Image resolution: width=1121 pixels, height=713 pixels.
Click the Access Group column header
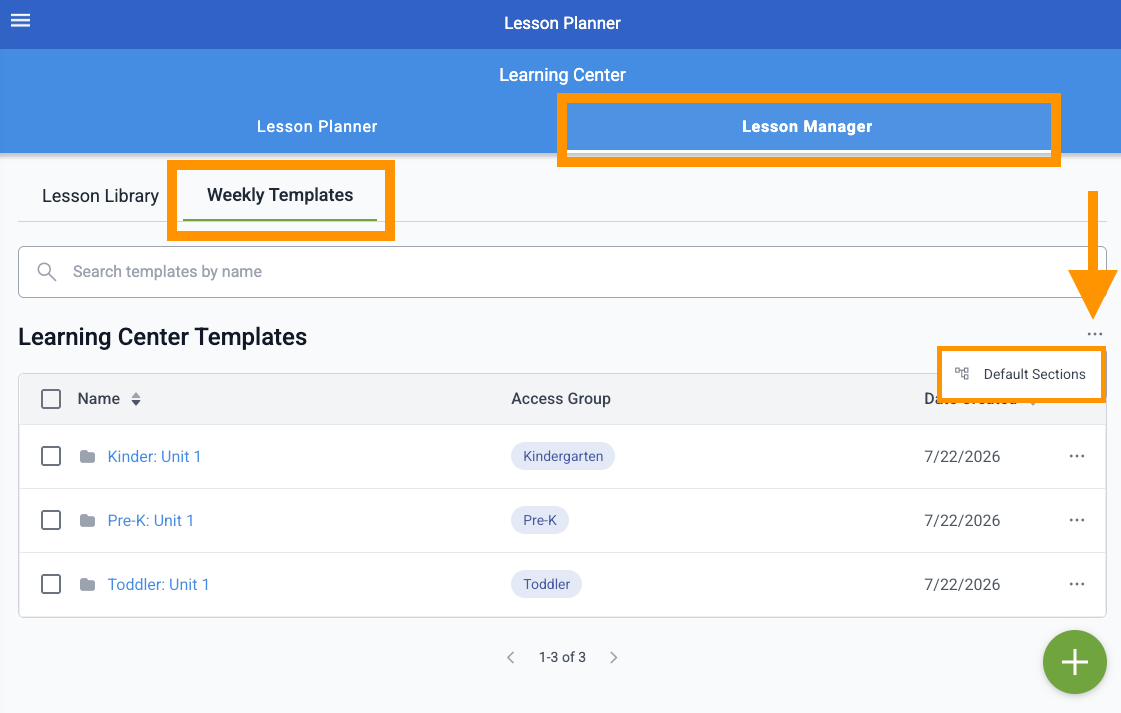[x=560, y=399]
